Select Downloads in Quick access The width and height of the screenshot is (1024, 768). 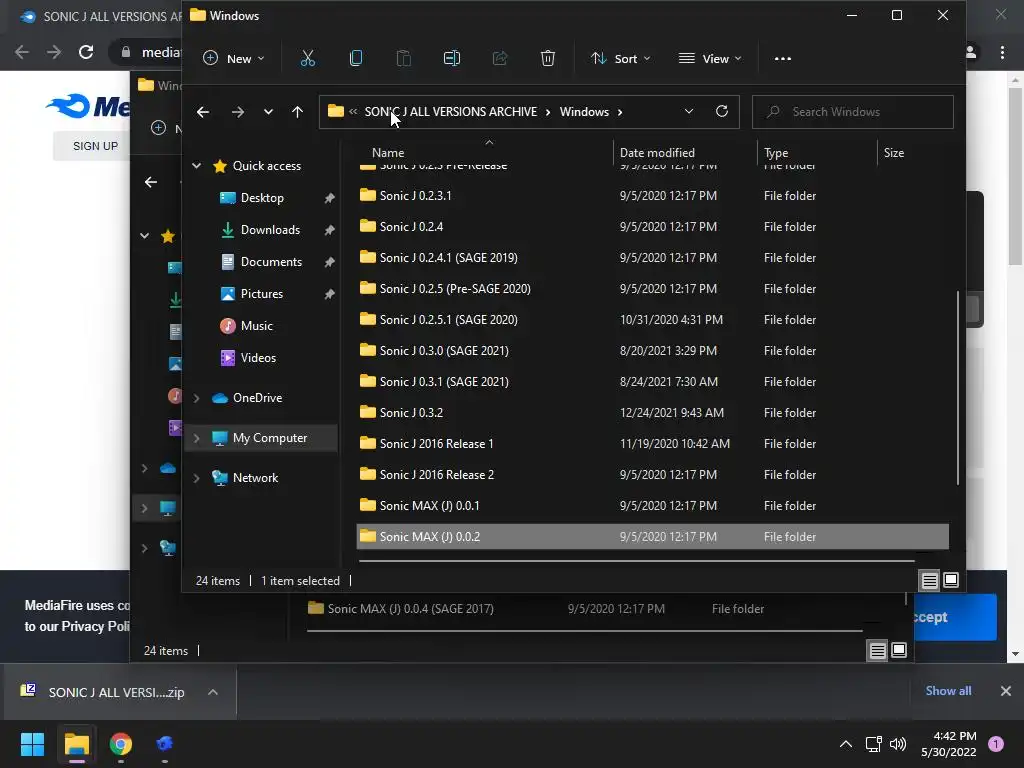(270, 230)
